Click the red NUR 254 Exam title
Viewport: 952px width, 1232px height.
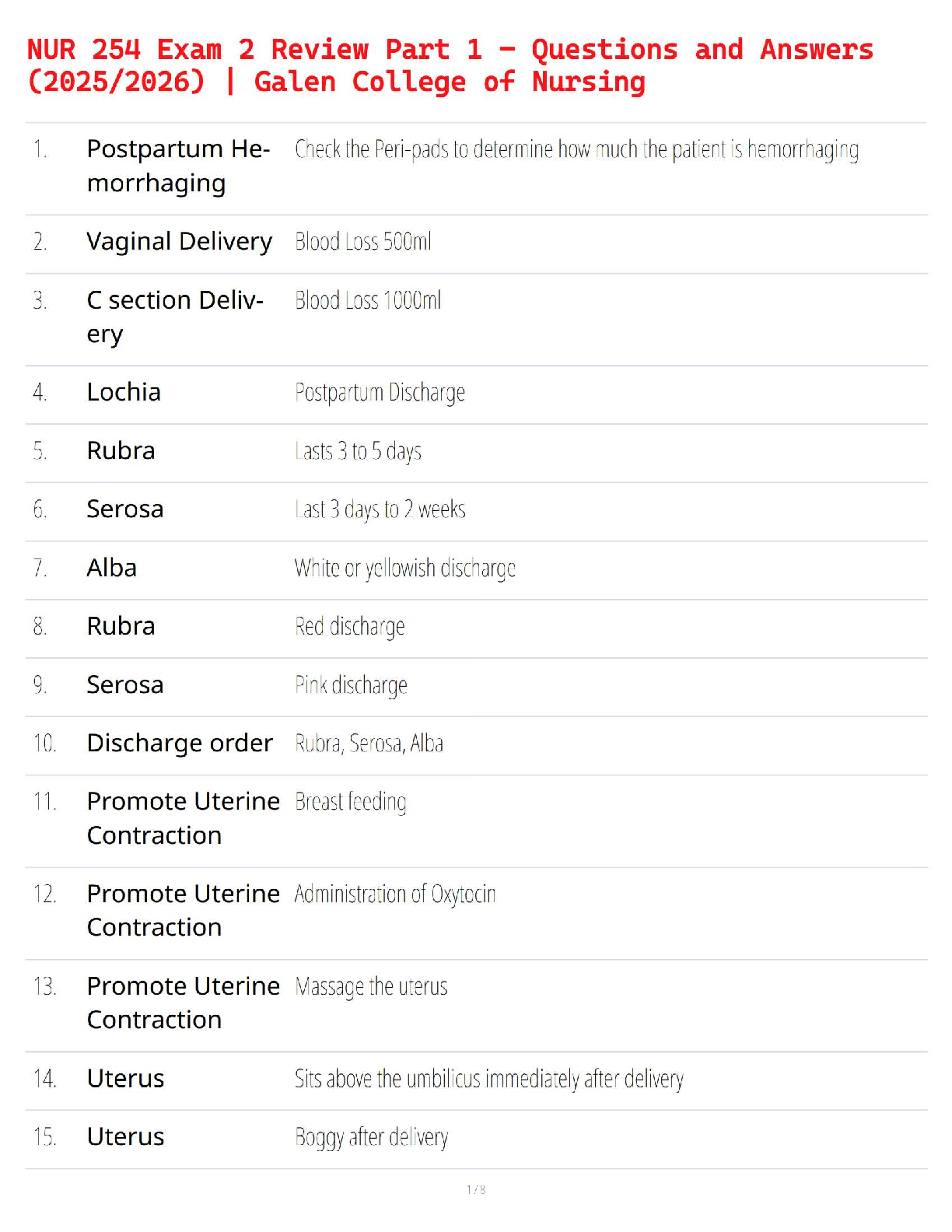[x=450, y=65]
